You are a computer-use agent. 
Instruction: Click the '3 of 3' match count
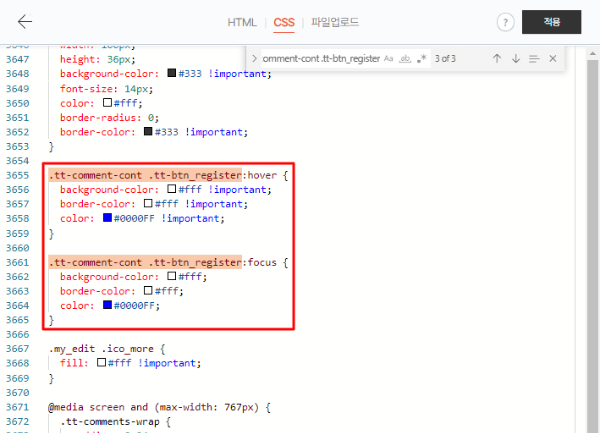pyautogui.click(x=445, y=59)
